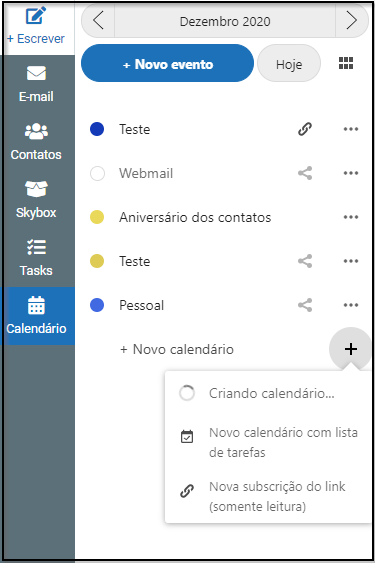Share the Webmail calendar
The image size is (375, 563).
305,173
